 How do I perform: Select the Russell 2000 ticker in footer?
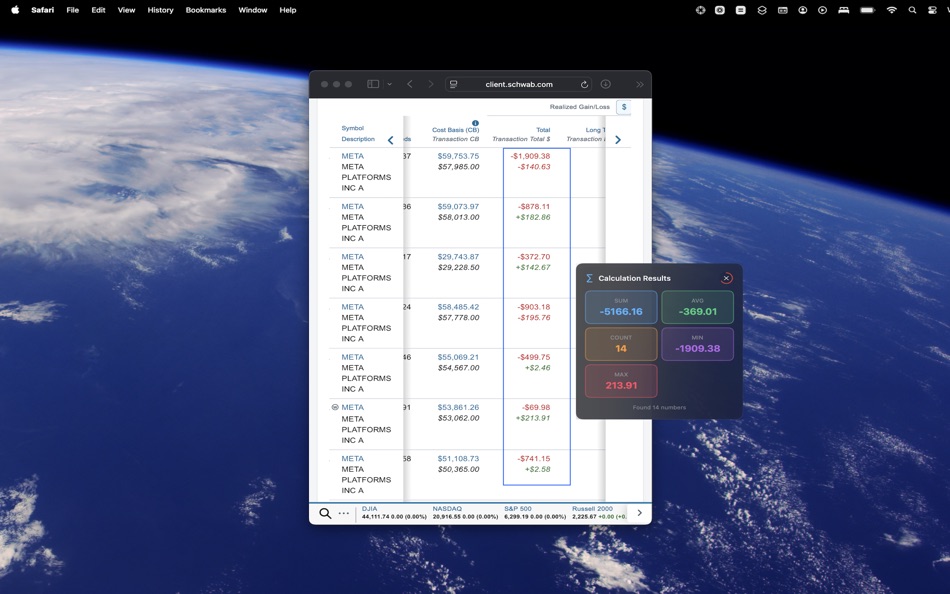[599, 513]
